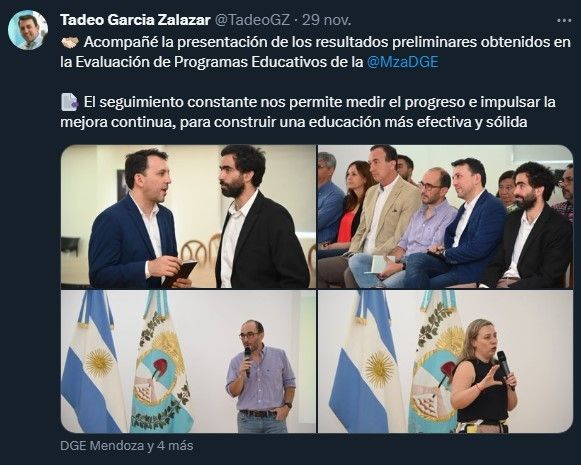This screenshot has height=465, width=581.
Task: Click the document emoji in tweet
Action: pos(70,102)
